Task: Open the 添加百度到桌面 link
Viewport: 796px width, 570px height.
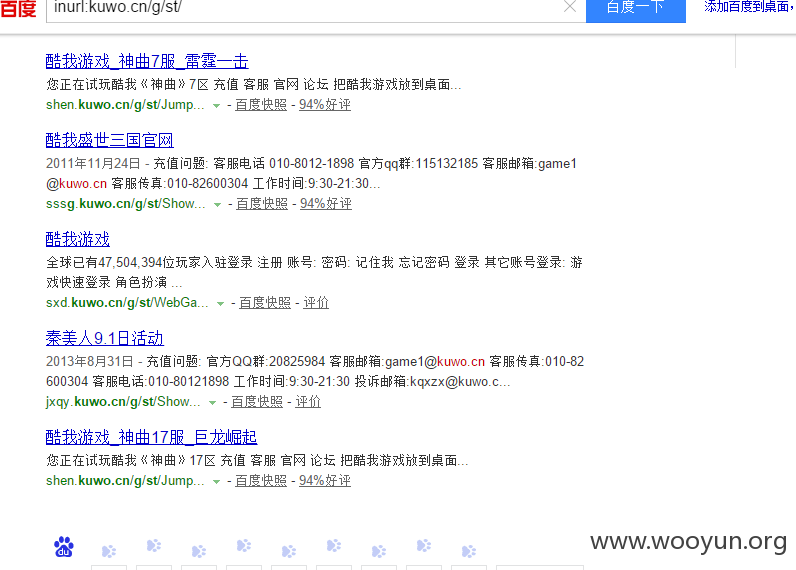Action: coord(747,7)
